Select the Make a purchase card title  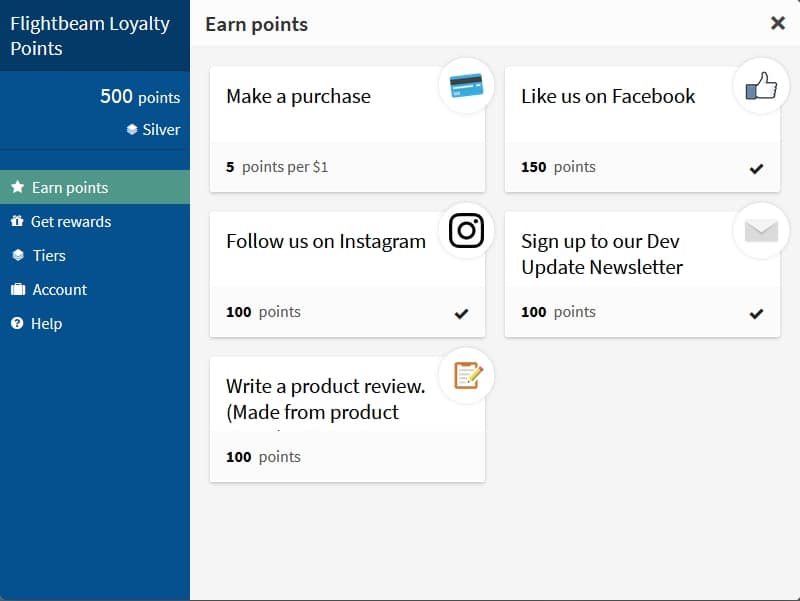(298, 97)
